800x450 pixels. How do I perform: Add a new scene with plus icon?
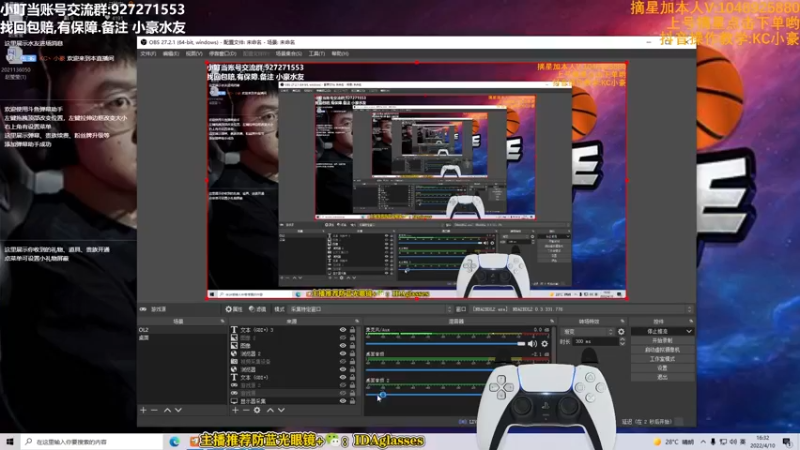[143, 410]
